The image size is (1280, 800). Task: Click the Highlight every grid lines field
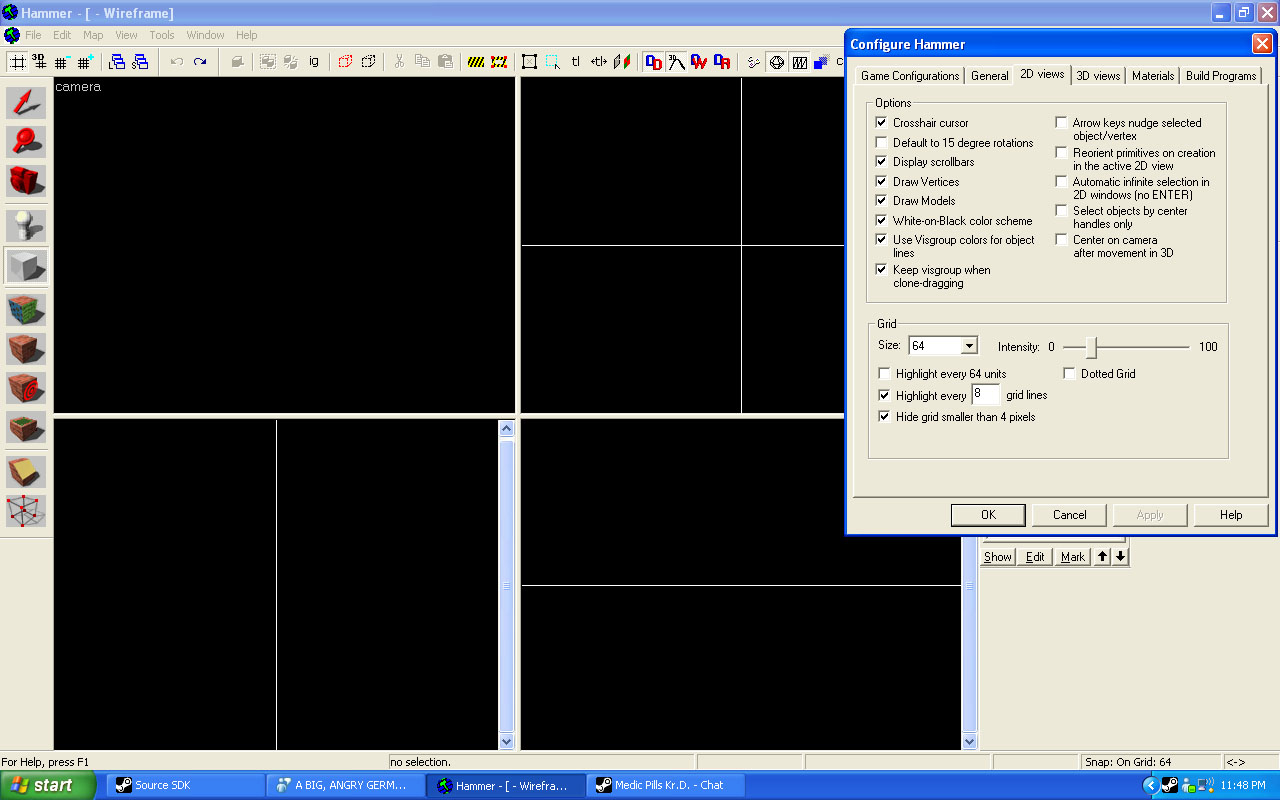[x=986, y=395]
